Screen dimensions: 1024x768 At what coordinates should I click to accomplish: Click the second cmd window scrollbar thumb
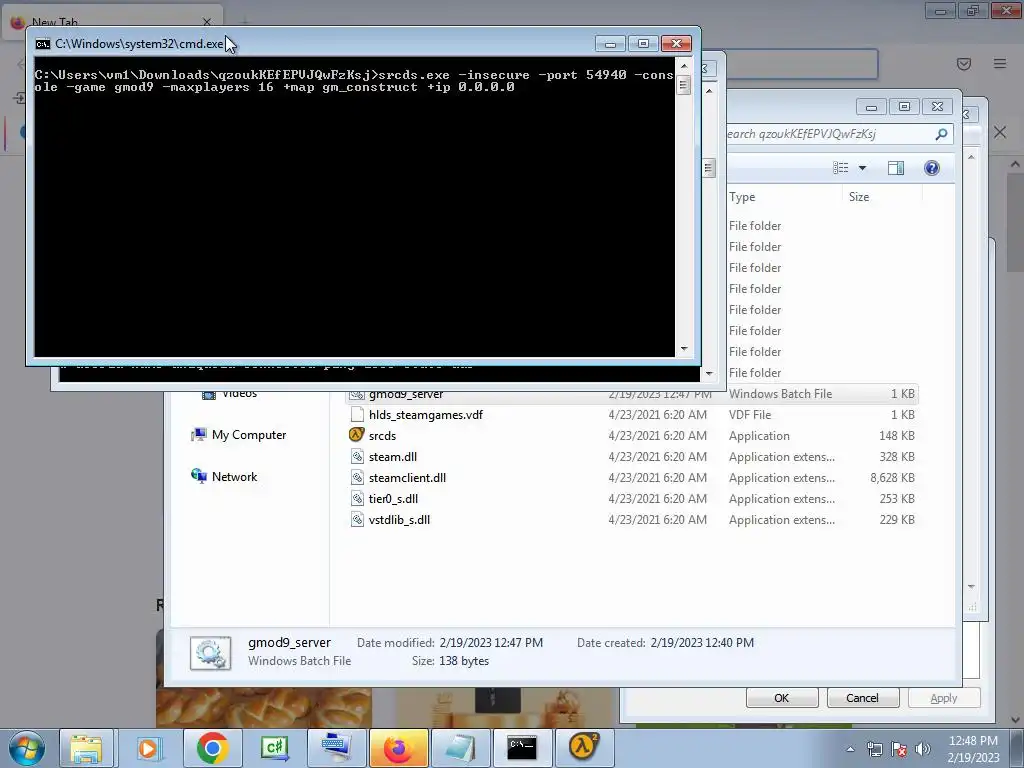(709, 168)
